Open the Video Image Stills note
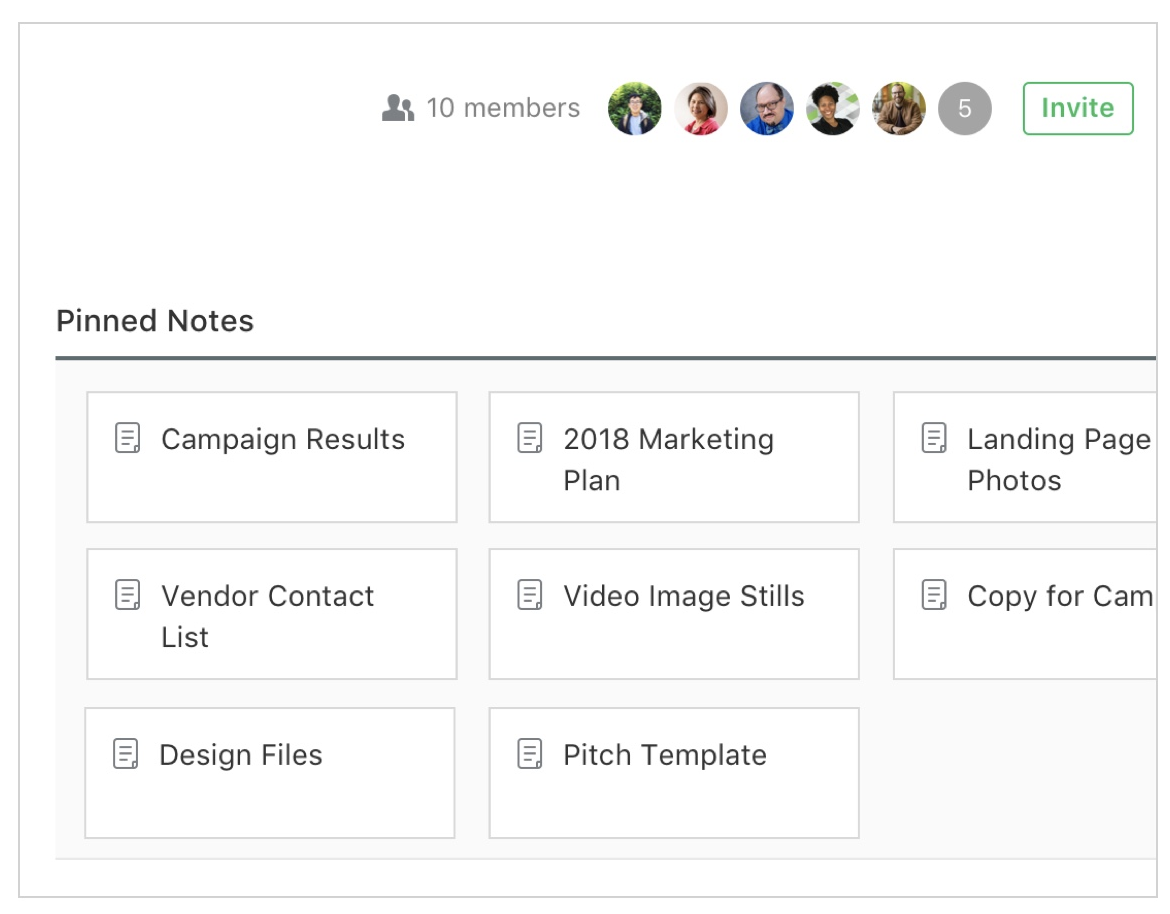1170x914 pixels. click(x=674, y=614)
